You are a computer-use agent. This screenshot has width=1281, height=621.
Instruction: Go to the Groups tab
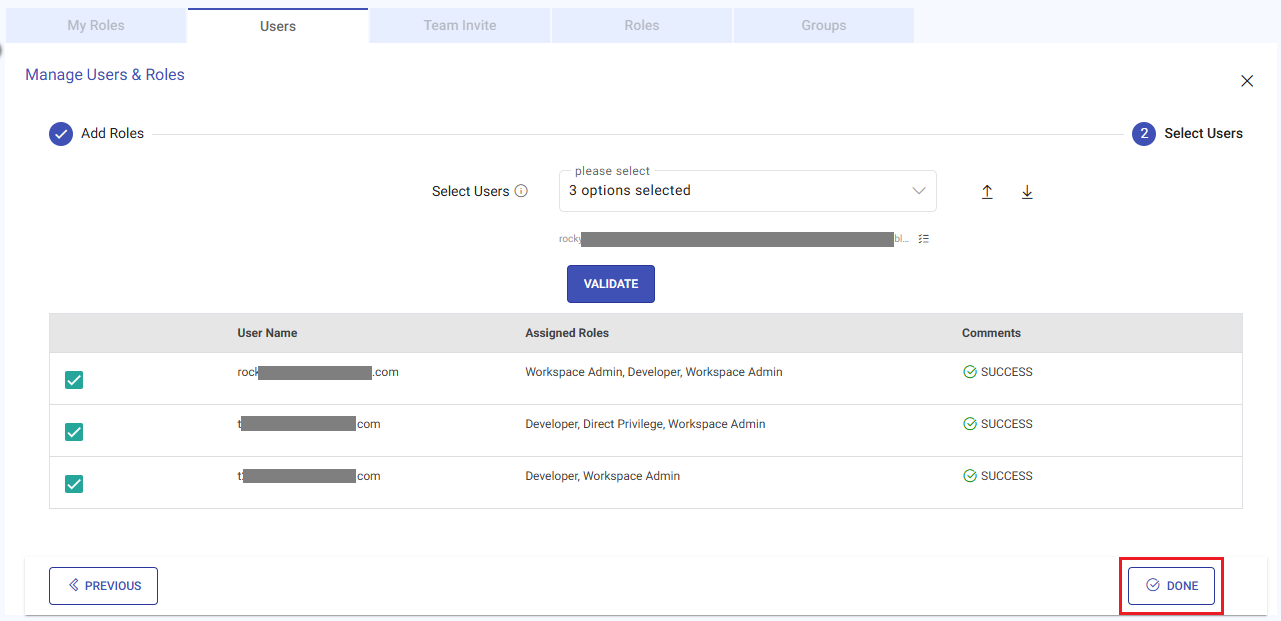823,25
